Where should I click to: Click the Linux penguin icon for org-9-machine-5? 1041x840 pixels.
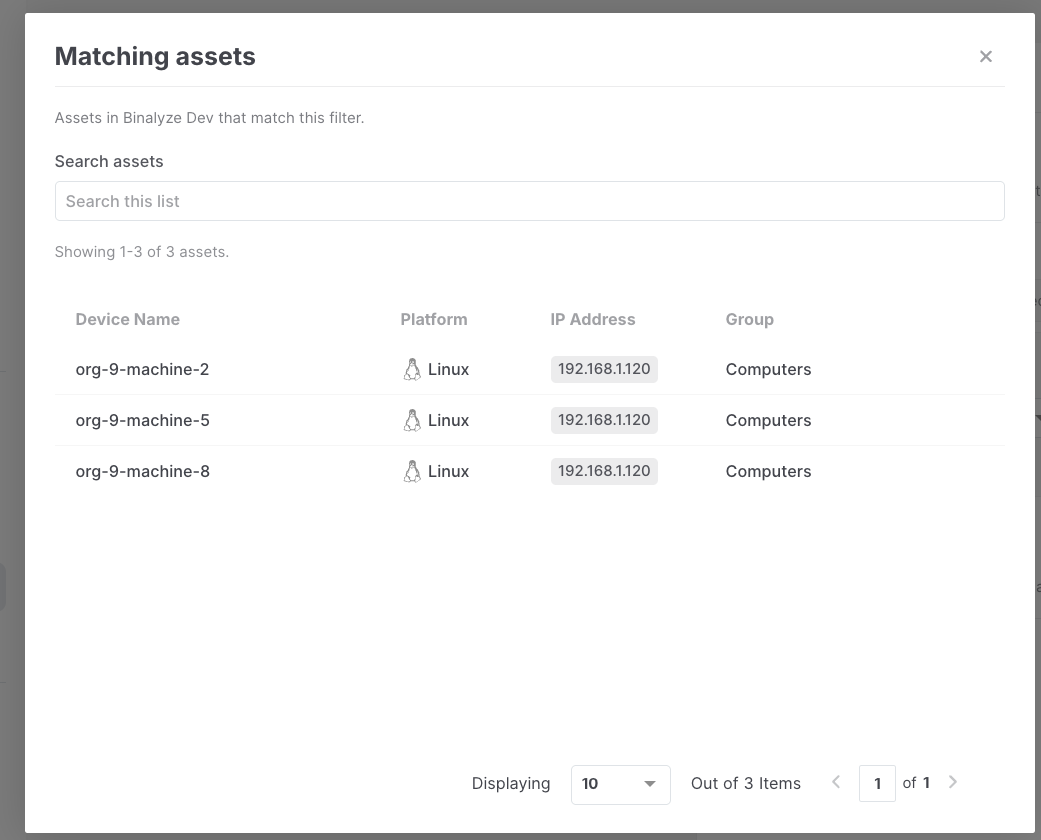[412, 420]
